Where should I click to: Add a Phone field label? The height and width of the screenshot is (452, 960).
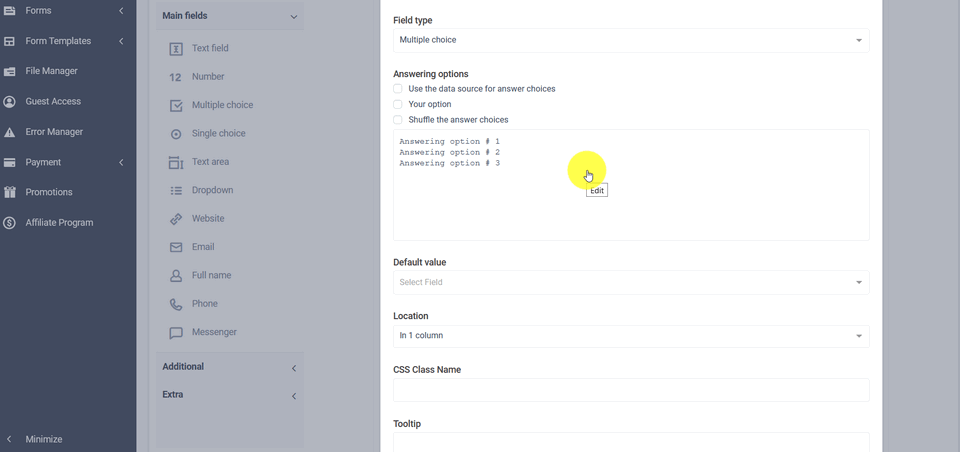pos(204,304)
